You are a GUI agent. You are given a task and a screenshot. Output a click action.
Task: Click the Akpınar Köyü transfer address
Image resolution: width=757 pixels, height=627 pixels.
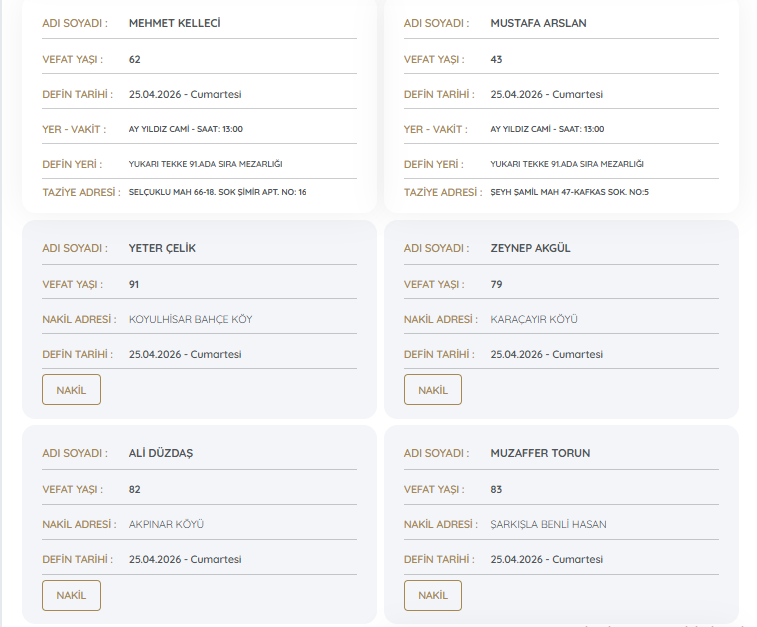coord(166,524)
